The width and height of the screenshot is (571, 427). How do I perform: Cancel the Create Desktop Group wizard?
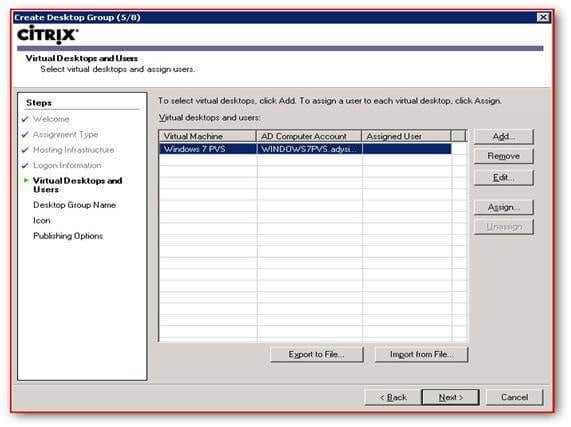coord(514,397)
